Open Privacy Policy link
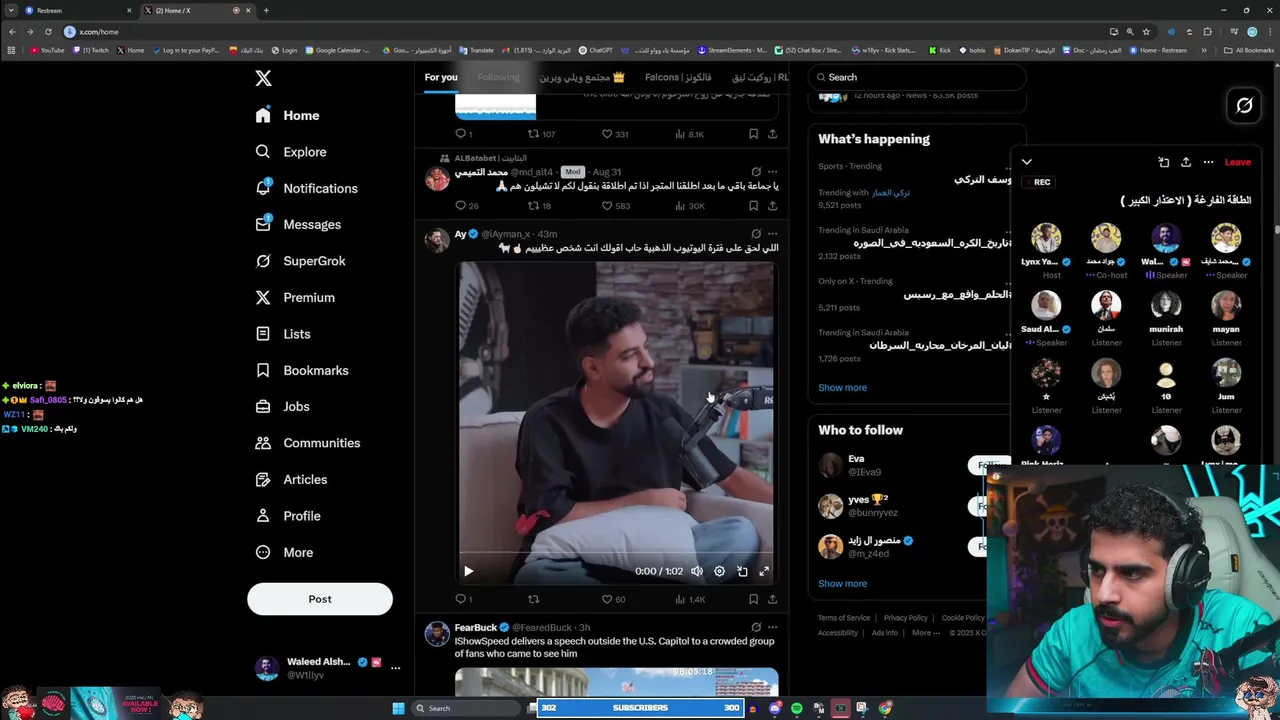The width and height of the screenshot is (1280, 720). coord(906,618)
